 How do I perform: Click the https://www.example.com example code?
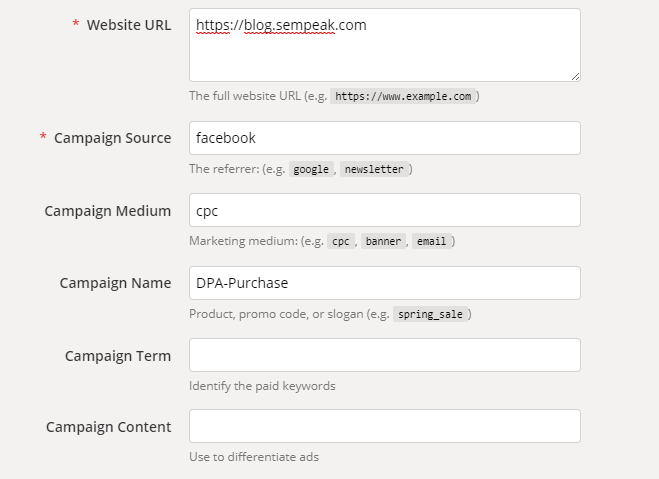pyautogui.click(x=403, y=97)
